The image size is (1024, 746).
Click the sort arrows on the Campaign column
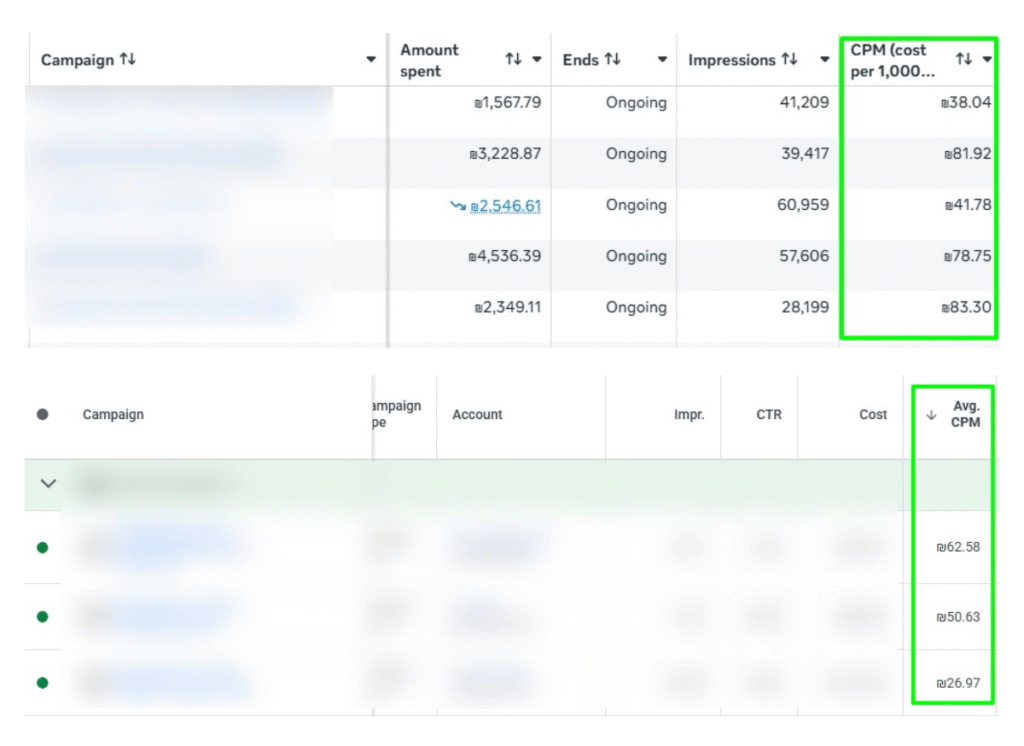[x=127, y=60]
